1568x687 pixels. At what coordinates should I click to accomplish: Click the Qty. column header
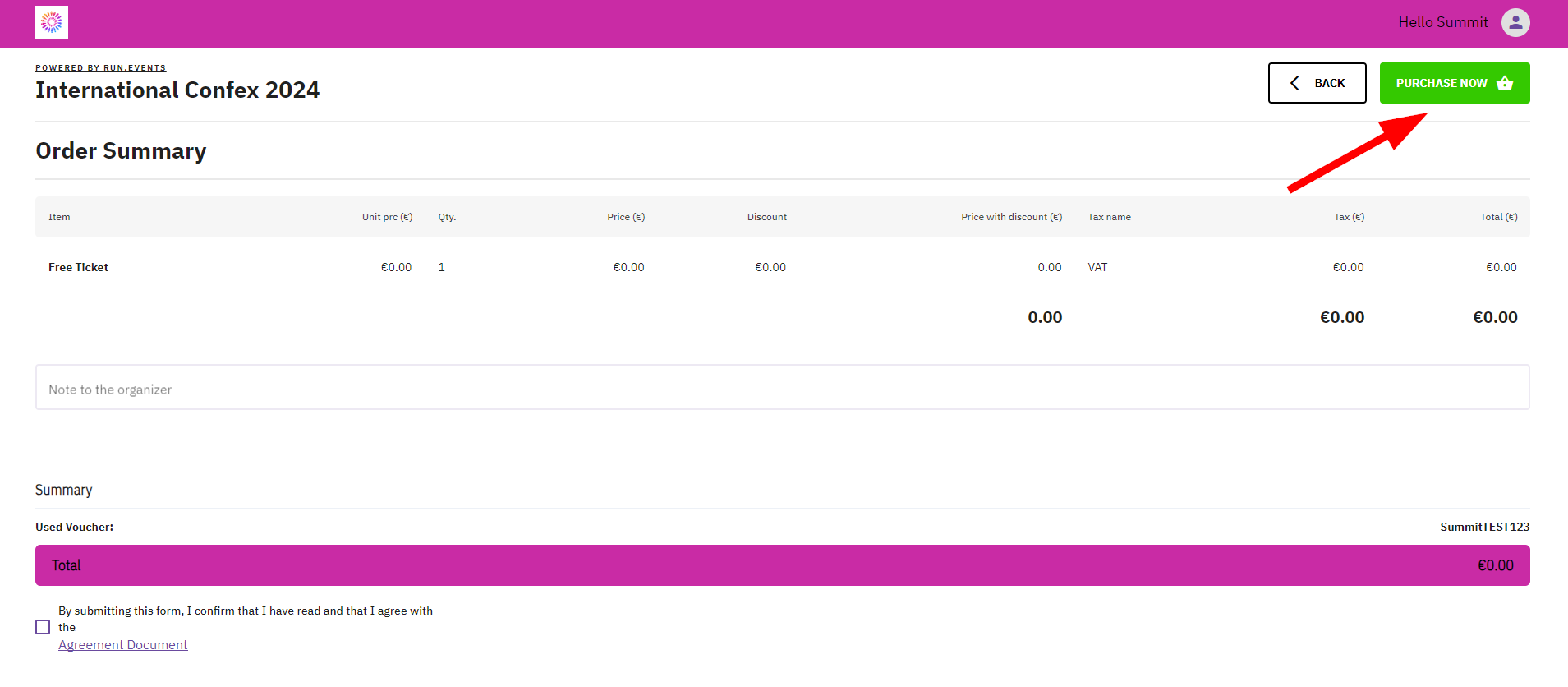click(x=447, y=217)
